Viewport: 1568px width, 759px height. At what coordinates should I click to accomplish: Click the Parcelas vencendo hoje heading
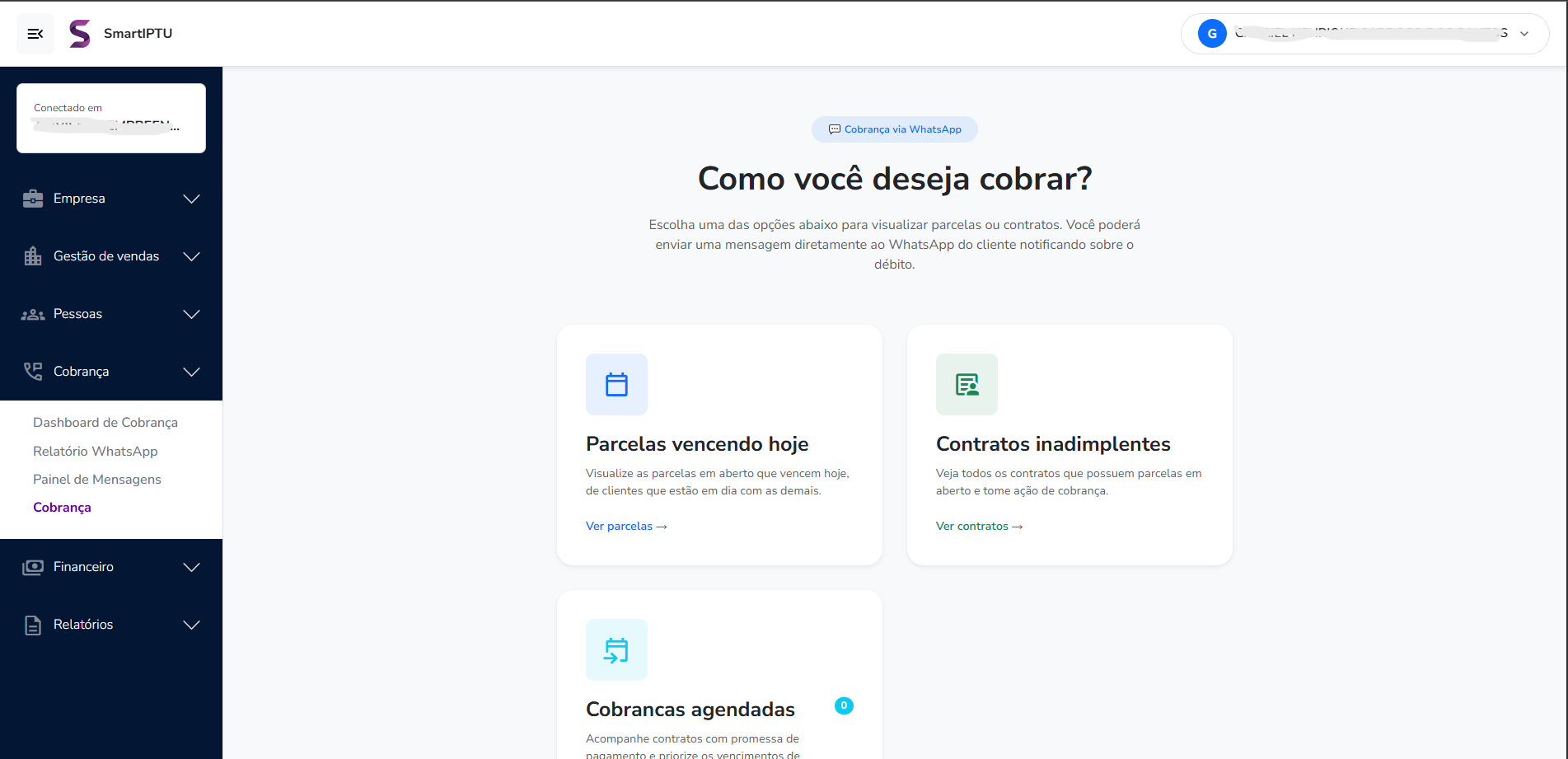697,444
